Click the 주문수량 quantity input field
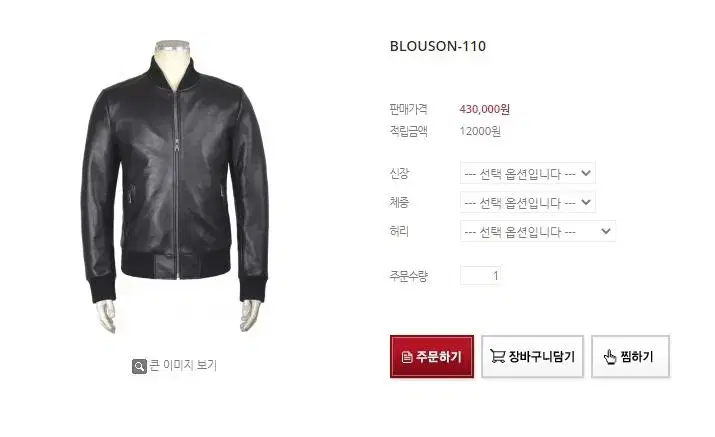715x437 pixels. 481,275
